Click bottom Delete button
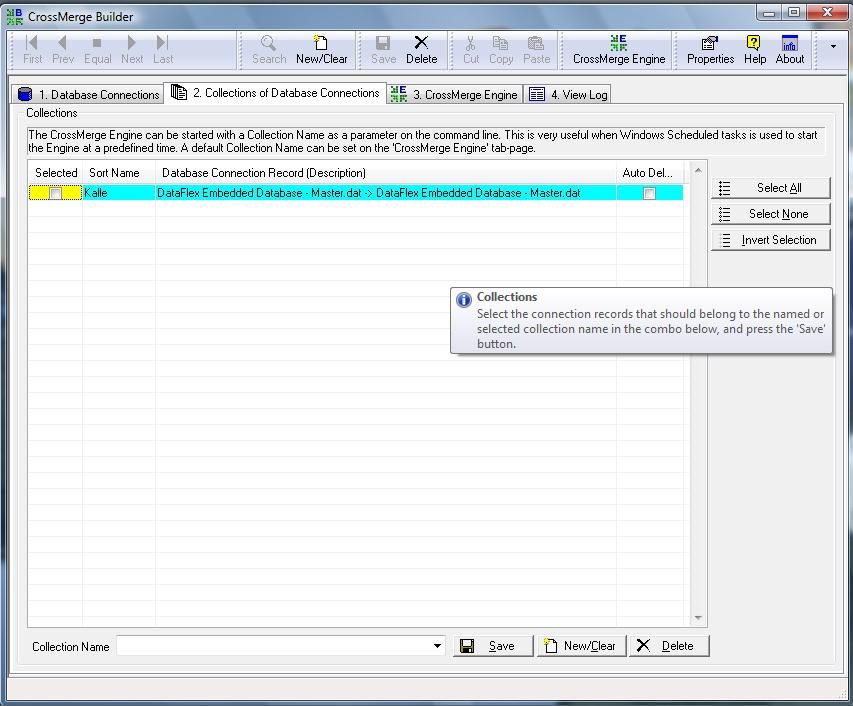 coord(669,646)
